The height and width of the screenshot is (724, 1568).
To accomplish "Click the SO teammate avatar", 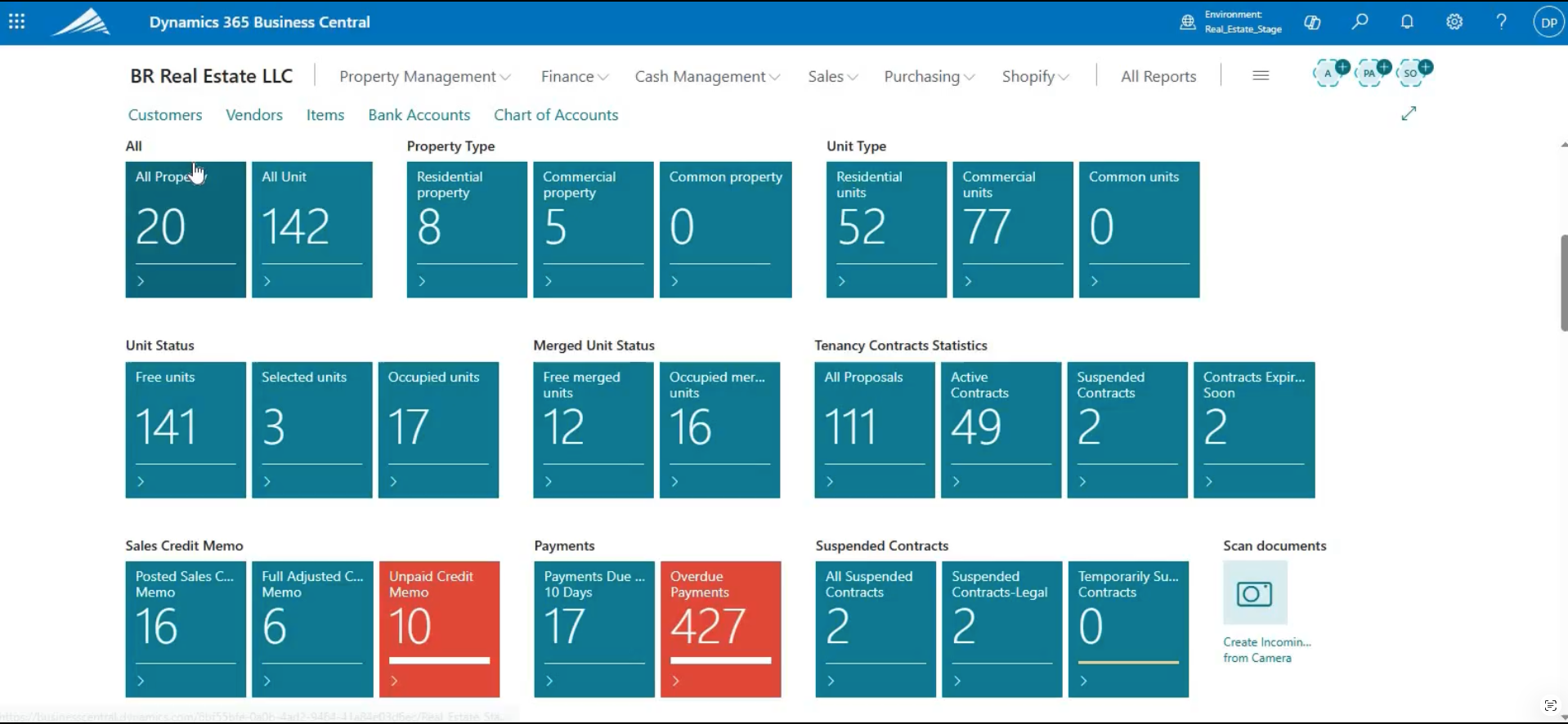I will click(x=1412, y=74).
